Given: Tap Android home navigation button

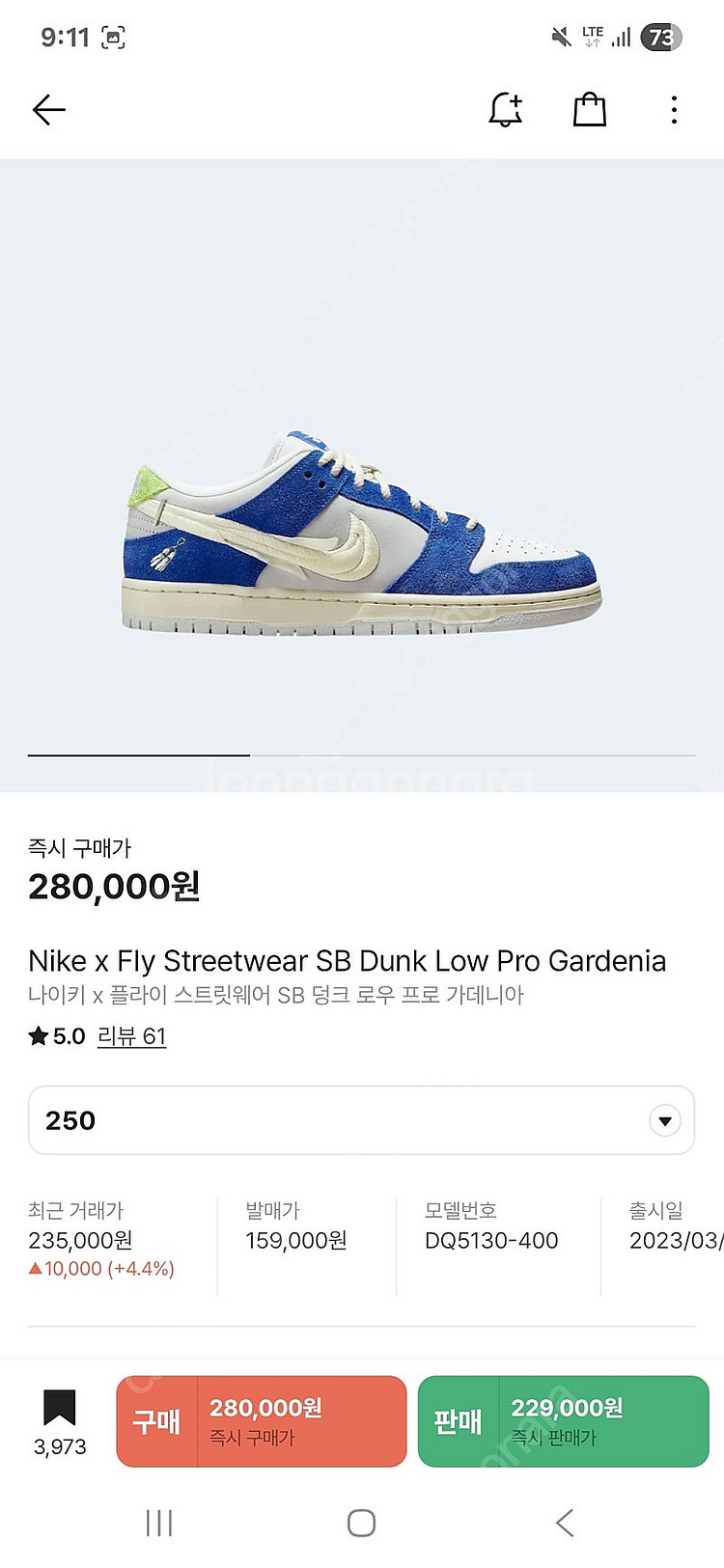Looking at the screenshot, I should [361, 1523].
